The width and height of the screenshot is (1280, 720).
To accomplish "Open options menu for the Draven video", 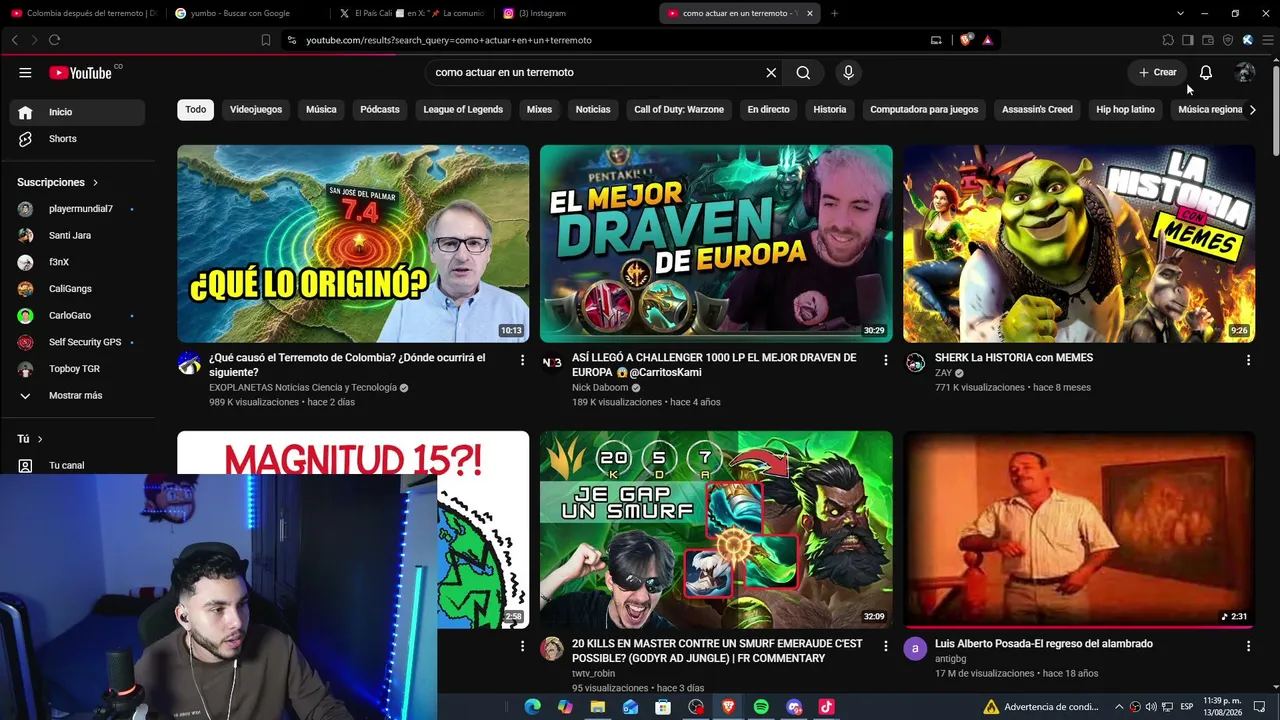I will (x=885, y=360).
